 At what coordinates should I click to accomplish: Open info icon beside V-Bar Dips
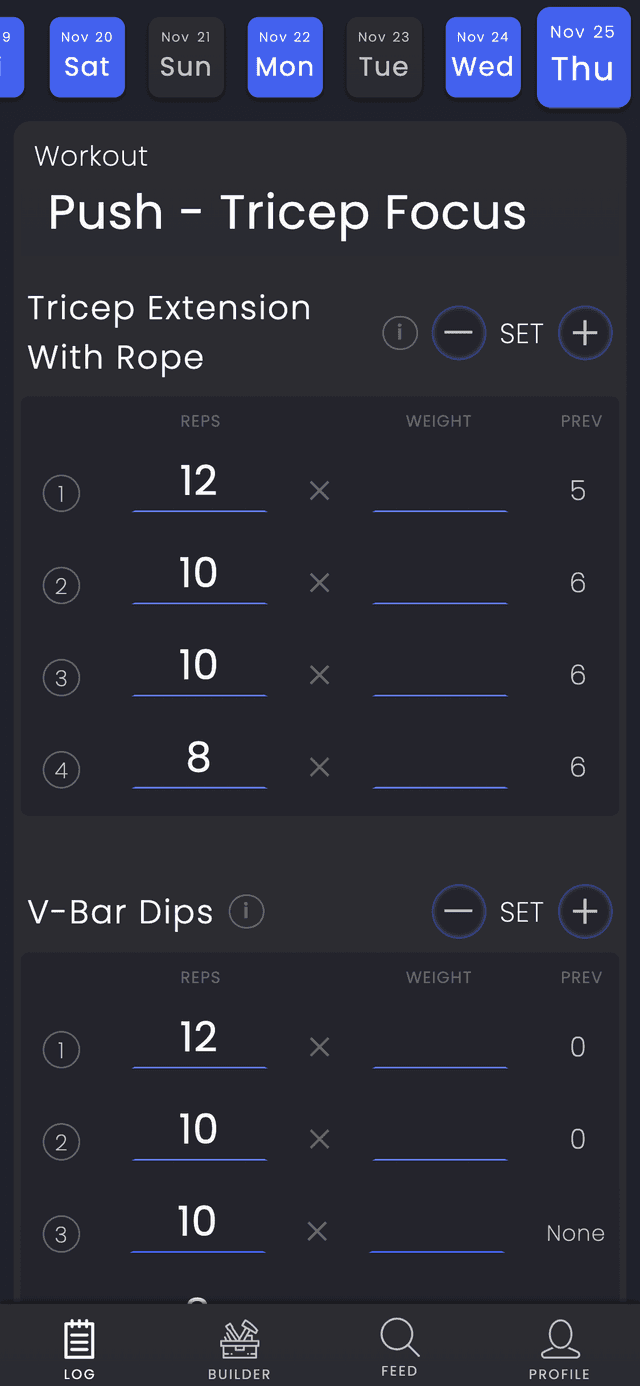click(x=246, y=911)
